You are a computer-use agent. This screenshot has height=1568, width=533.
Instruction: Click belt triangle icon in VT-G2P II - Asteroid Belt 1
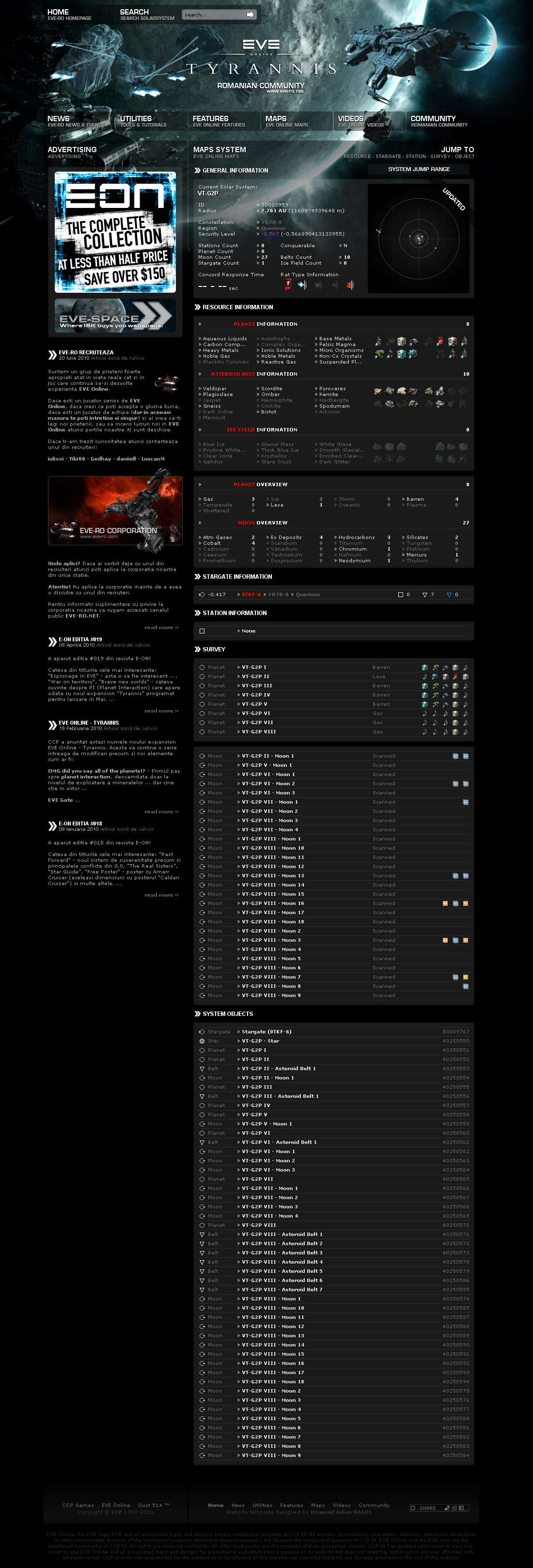pyautogui.click(x=202, y=1068)
